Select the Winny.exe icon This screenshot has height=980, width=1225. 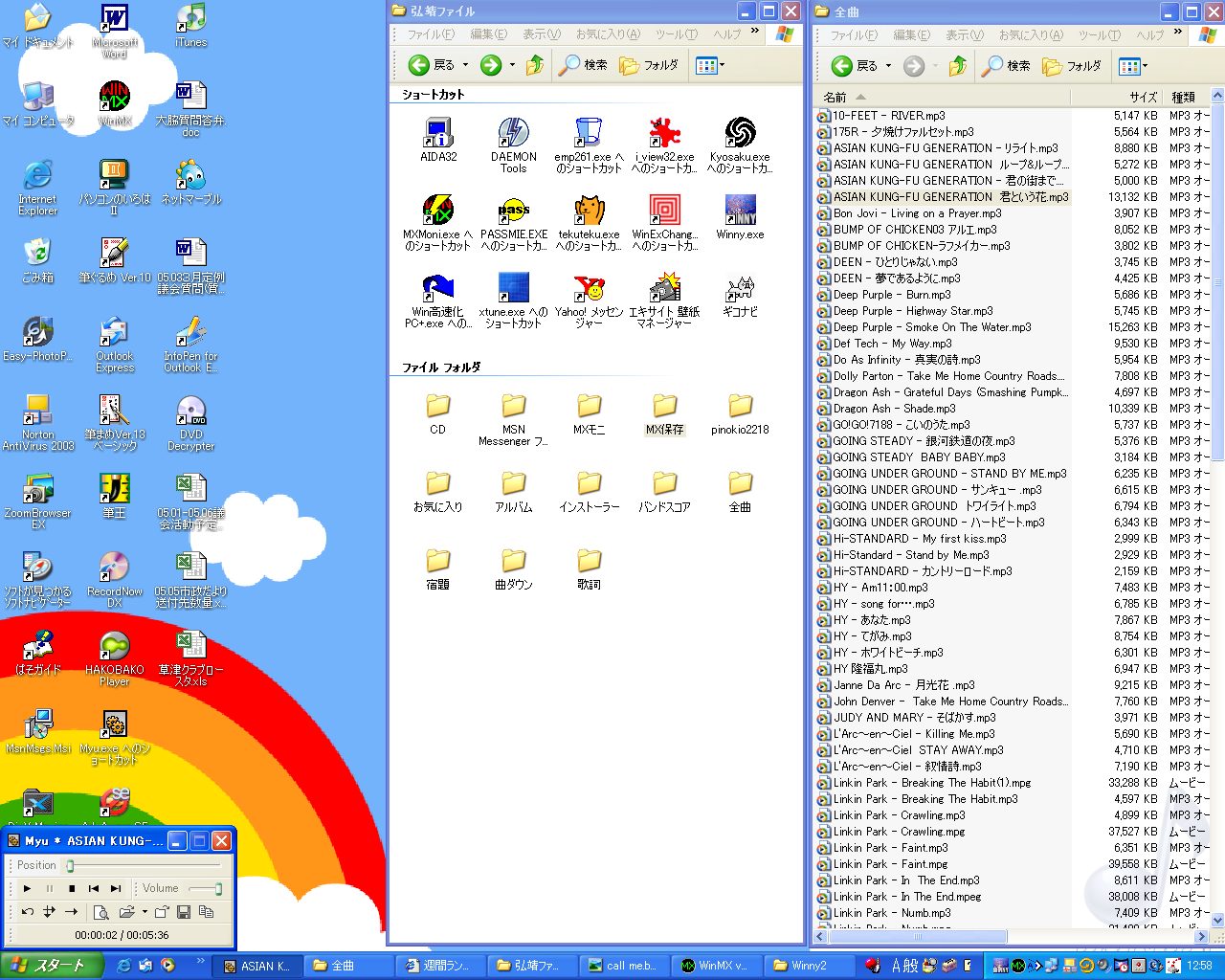740,212
